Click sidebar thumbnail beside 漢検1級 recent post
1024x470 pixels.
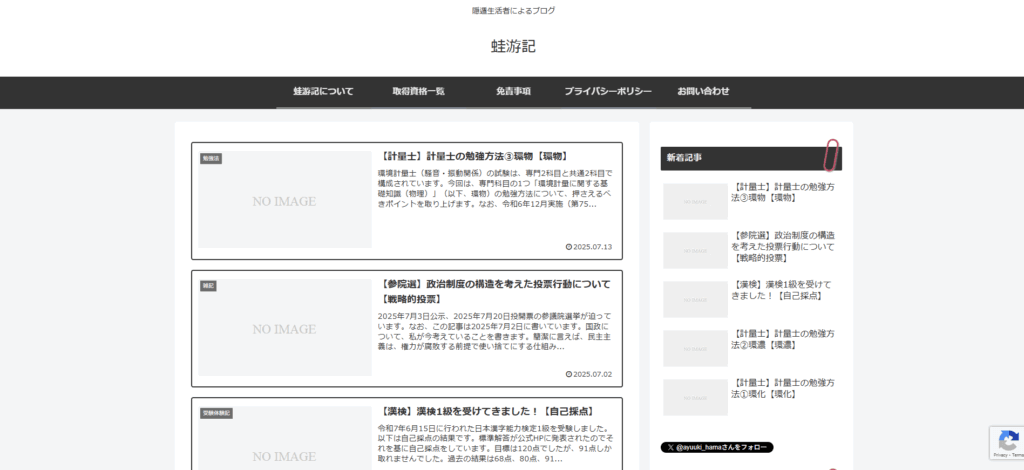(x=695, y=299)
